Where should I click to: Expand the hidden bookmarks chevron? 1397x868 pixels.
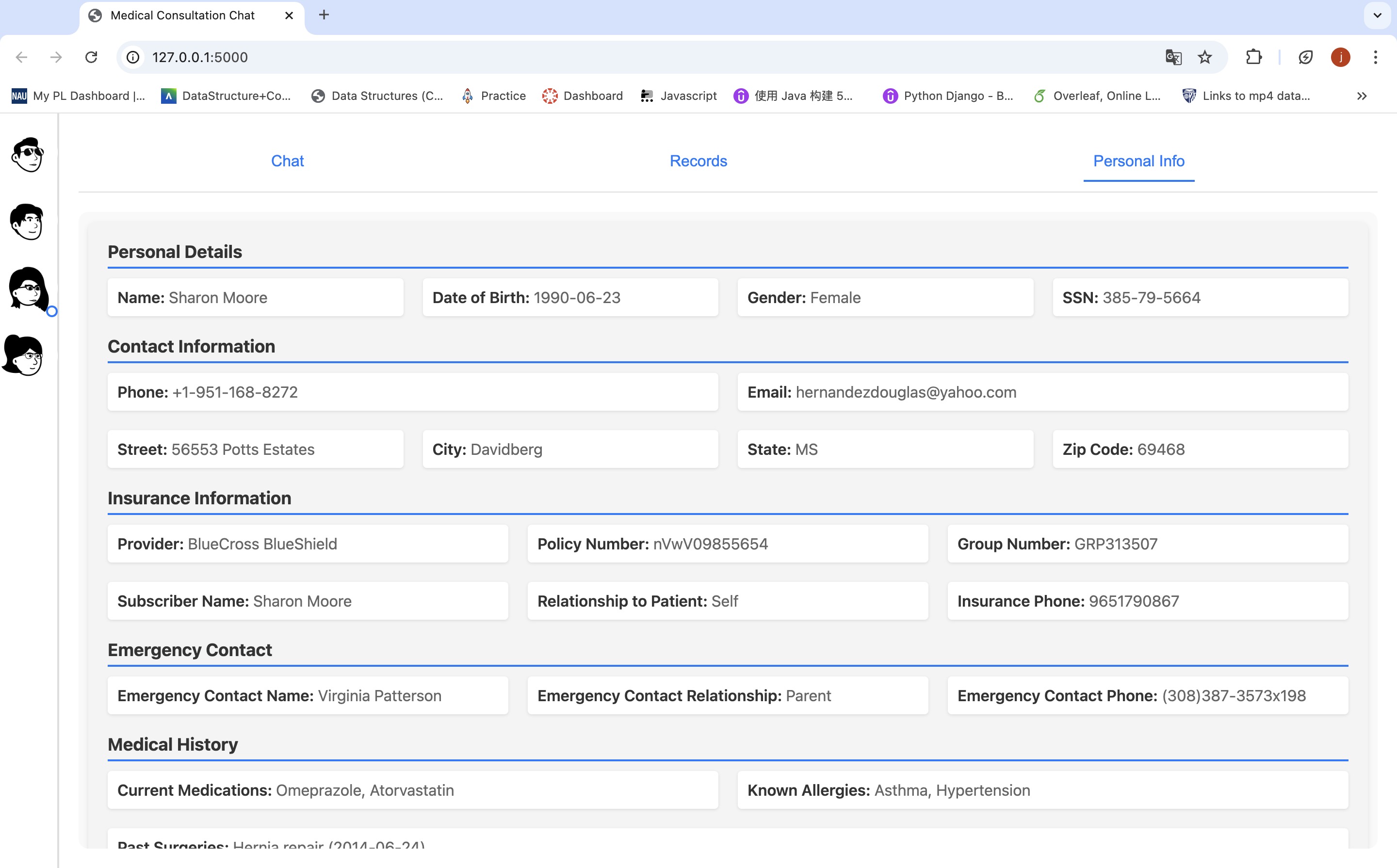(x=1362, y=96)
